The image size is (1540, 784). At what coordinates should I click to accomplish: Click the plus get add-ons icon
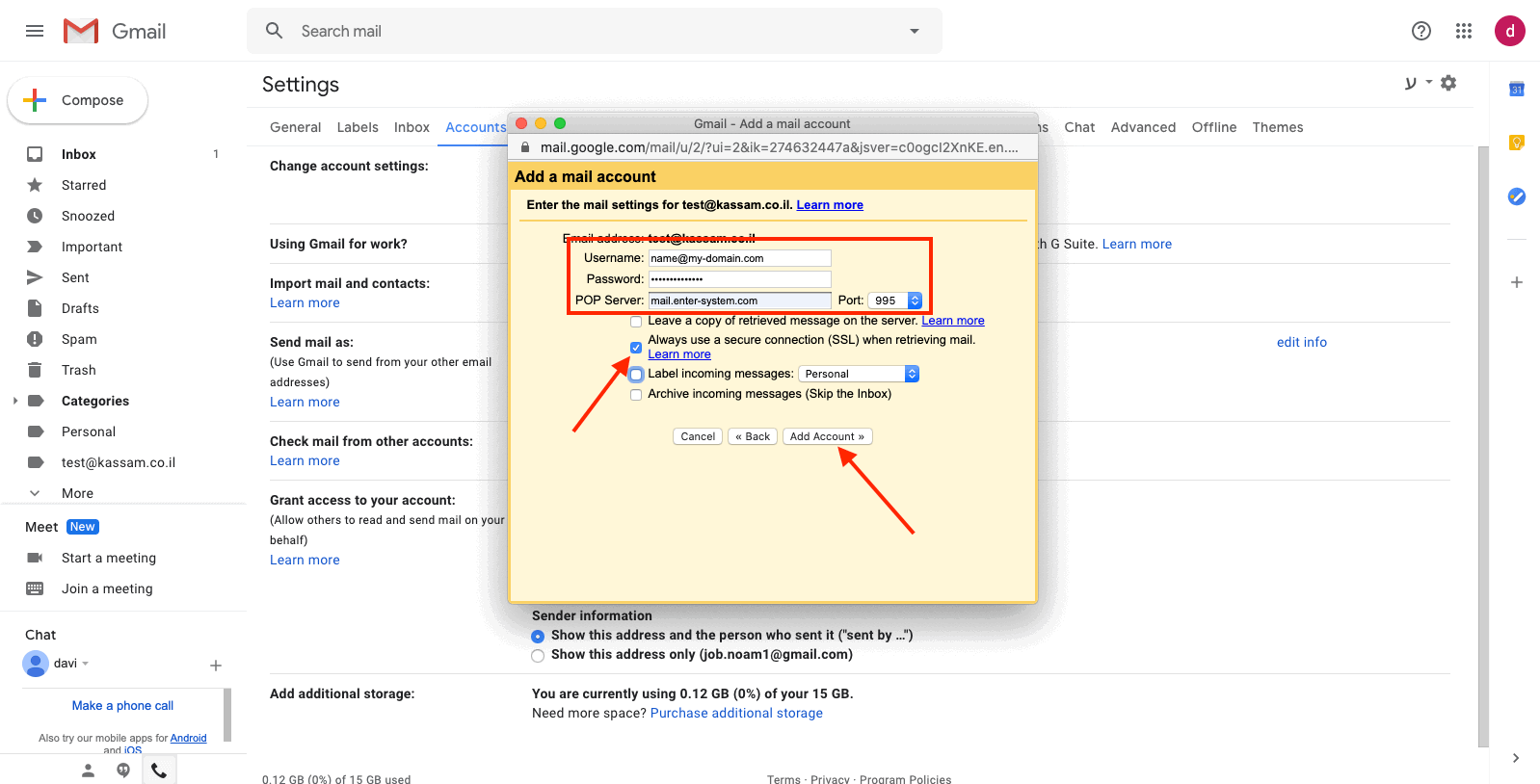[x=1517, y=282]
